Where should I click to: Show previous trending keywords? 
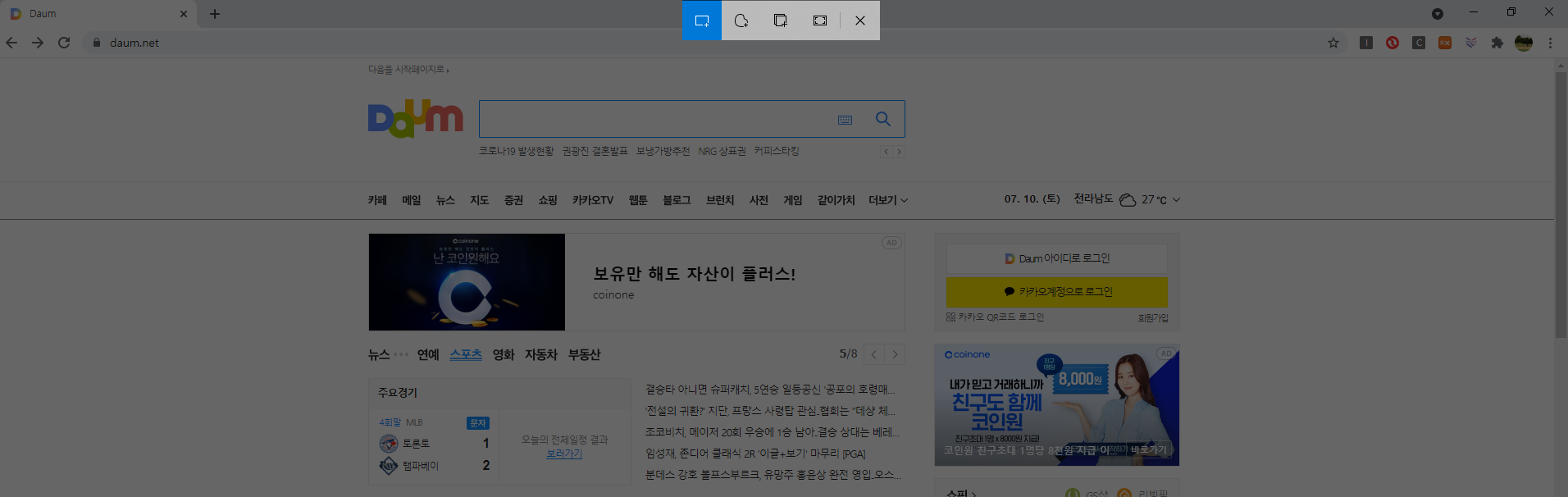(x=886, y=152)
